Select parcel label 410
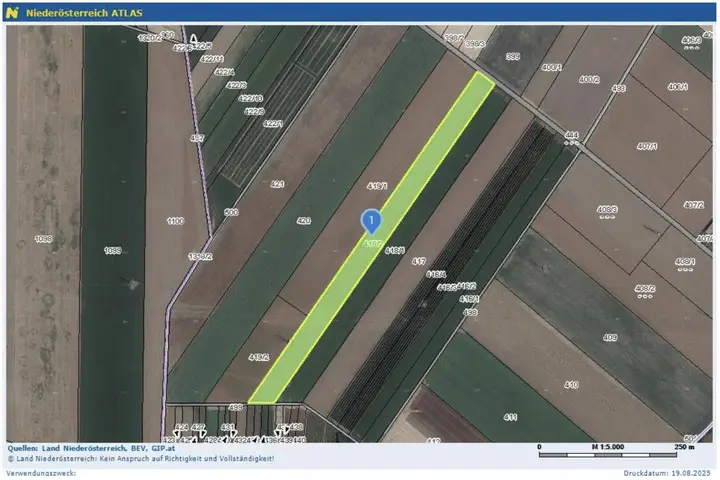Screen dimensions: 720x480 pos(571,385)
